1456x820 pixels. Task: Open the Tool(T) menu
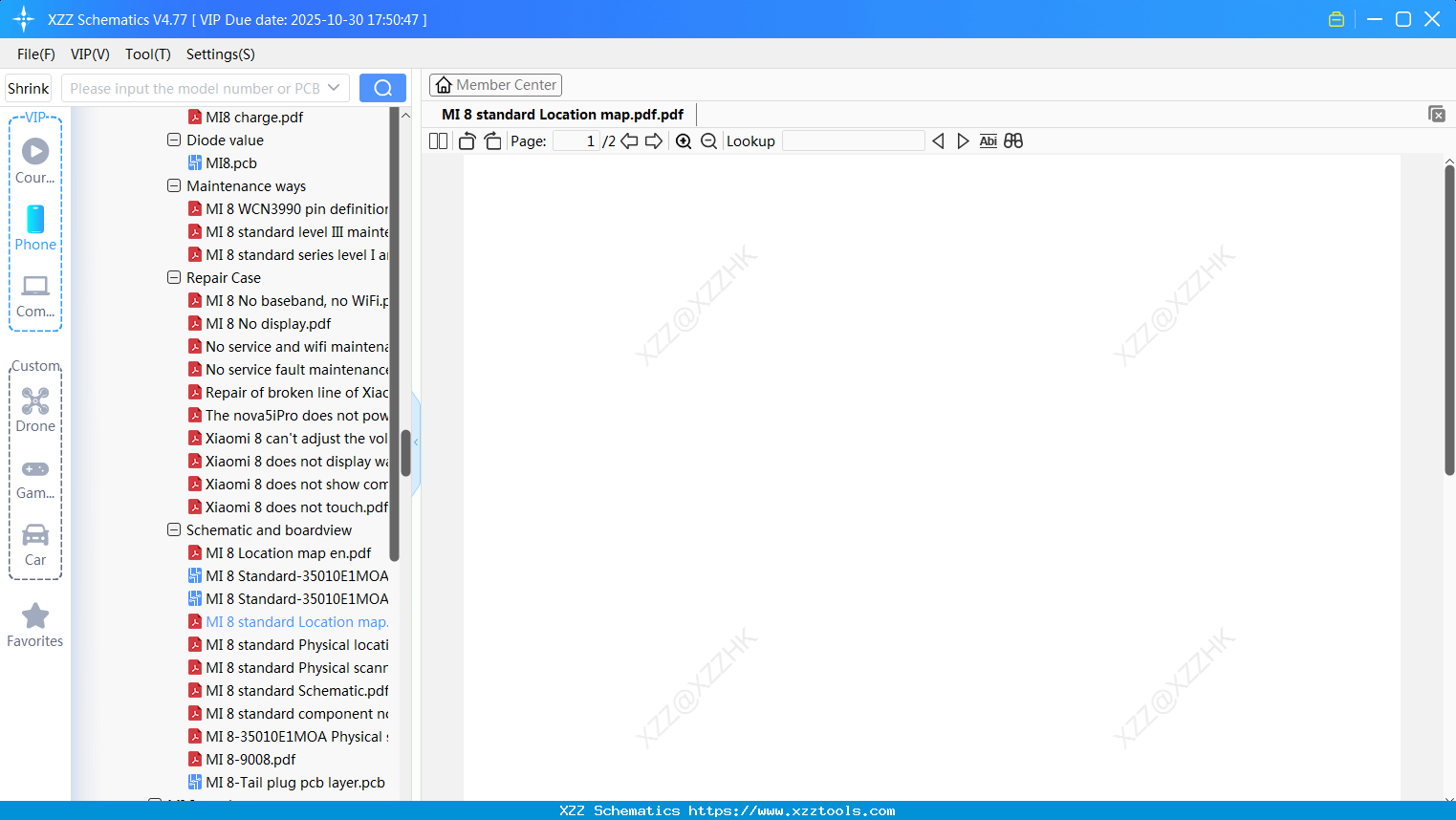click(x=148, y=54)
